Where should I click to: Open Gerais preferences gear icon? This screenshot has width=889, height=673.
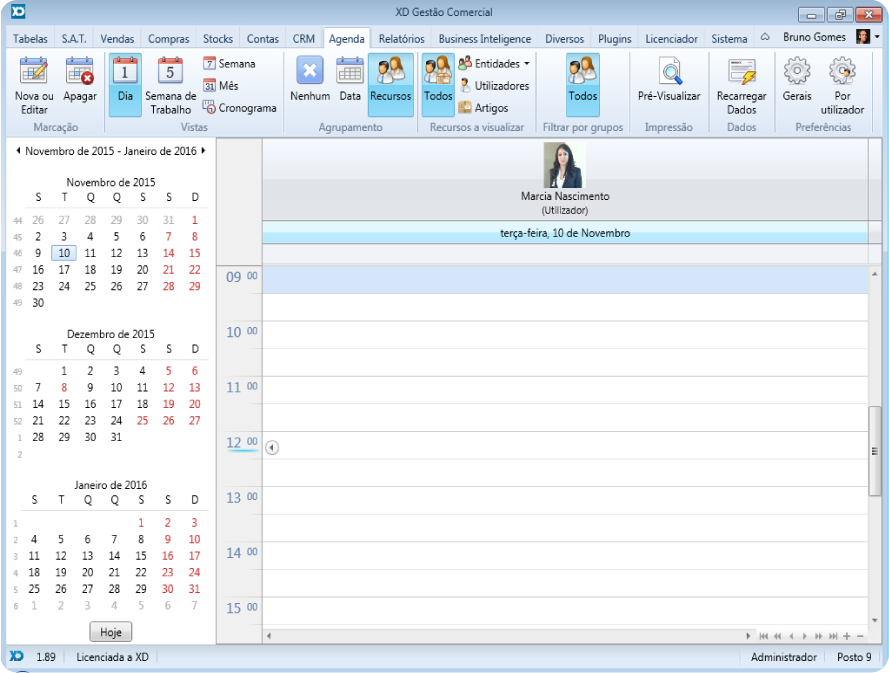click(x=797, y=72)
